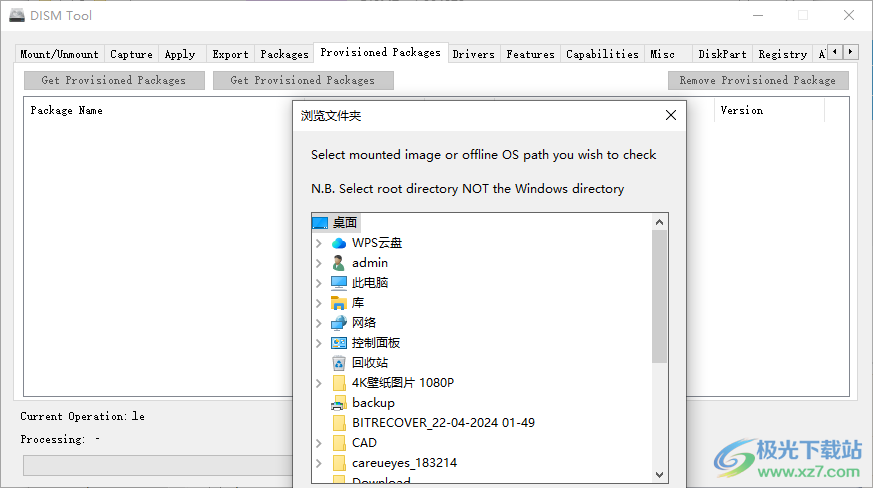
Task: Select the BITRECOVER_22-04-2024 01-49 label
Action: click(443, 423)
